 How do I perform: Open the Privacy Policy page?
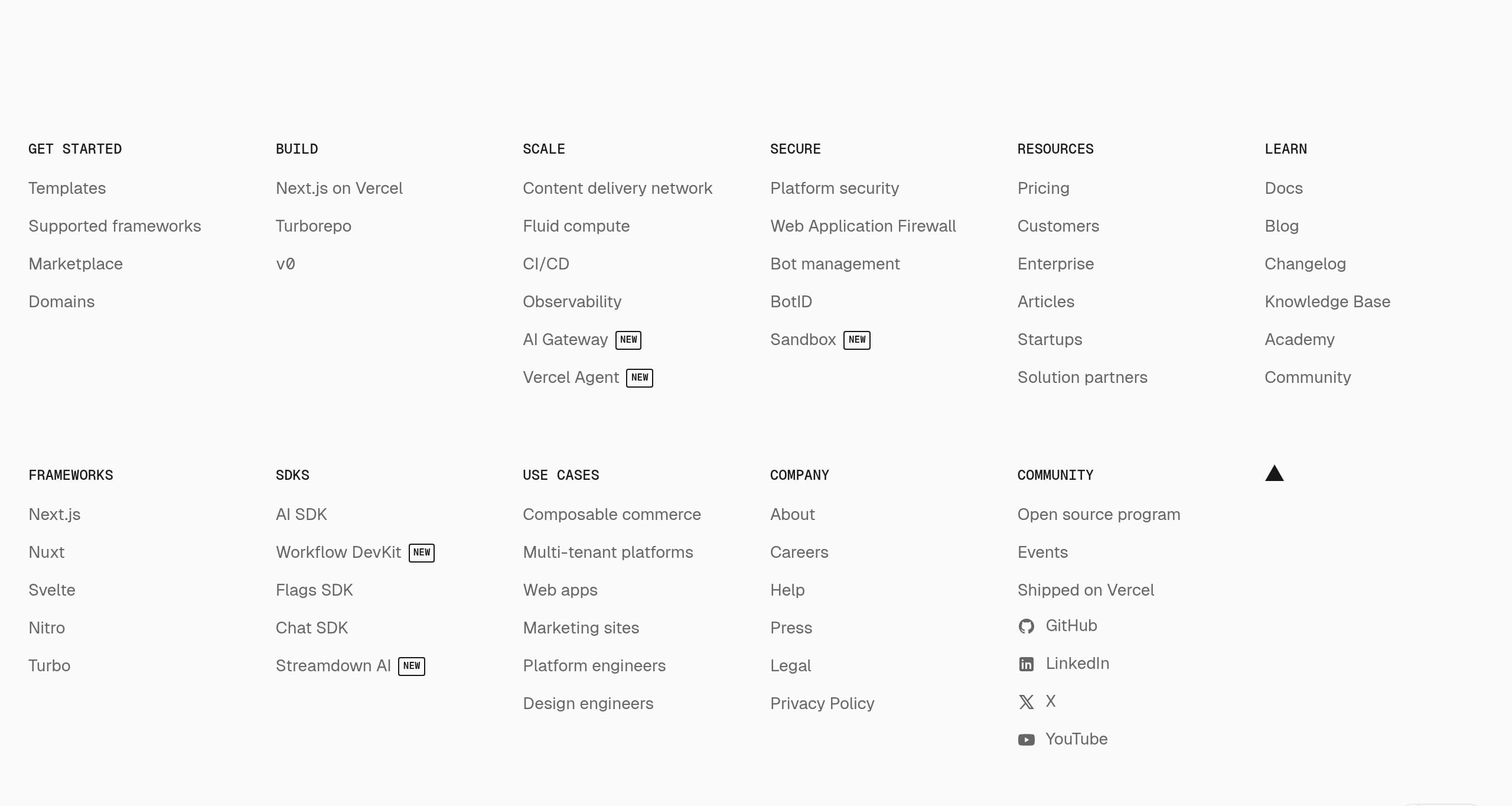coord(822,703)
